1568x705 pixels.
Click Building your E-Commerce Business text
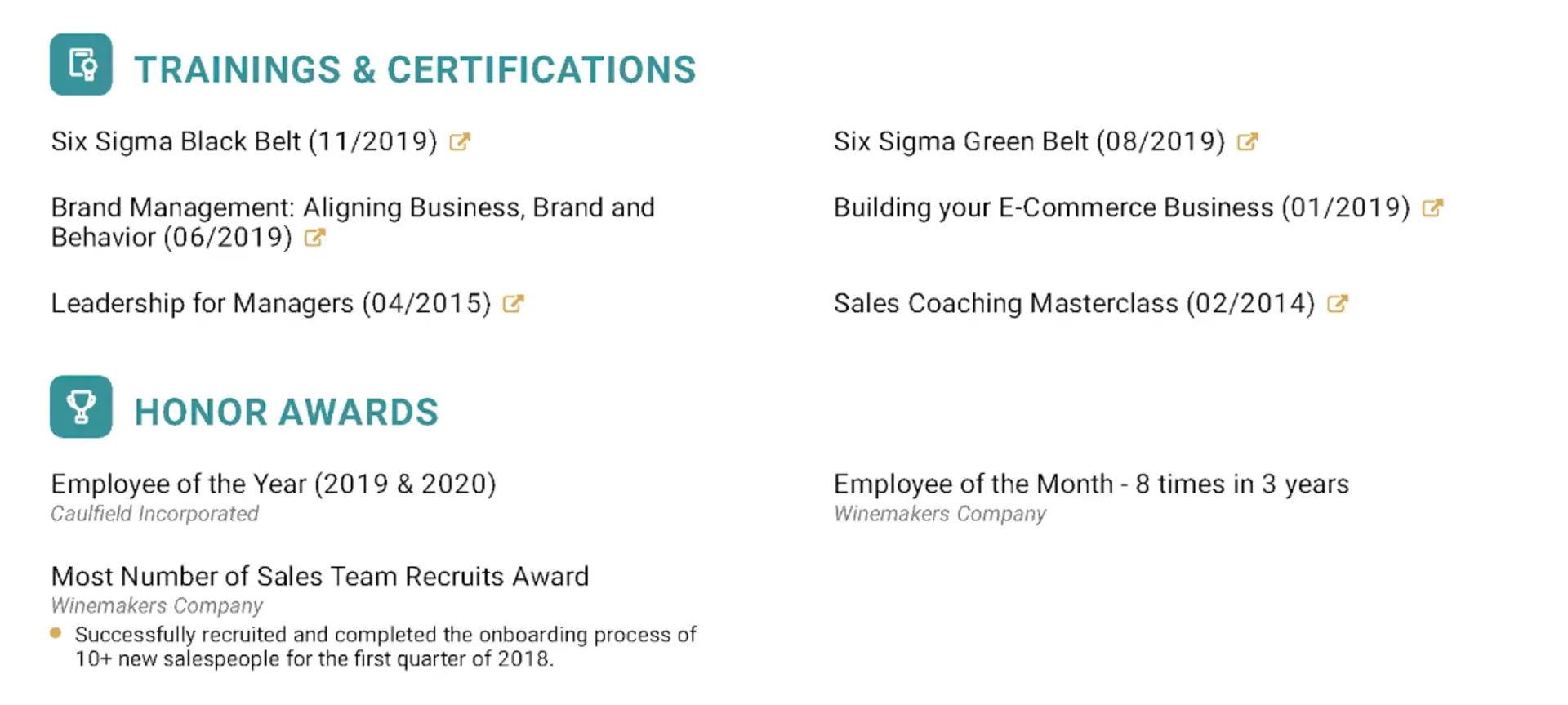pyautogui.click(x=1120, y=208)
